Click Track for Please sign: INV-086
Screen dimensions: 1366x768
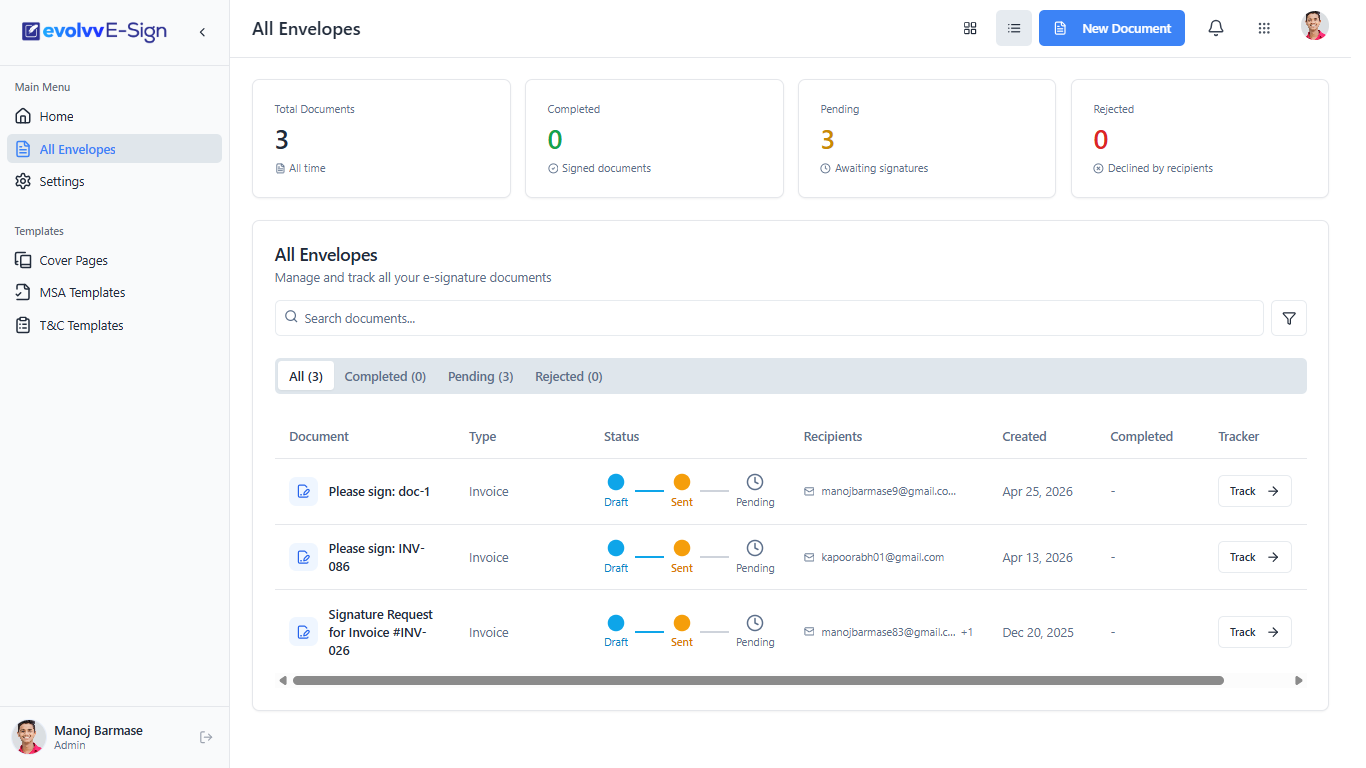(1254, 558)
